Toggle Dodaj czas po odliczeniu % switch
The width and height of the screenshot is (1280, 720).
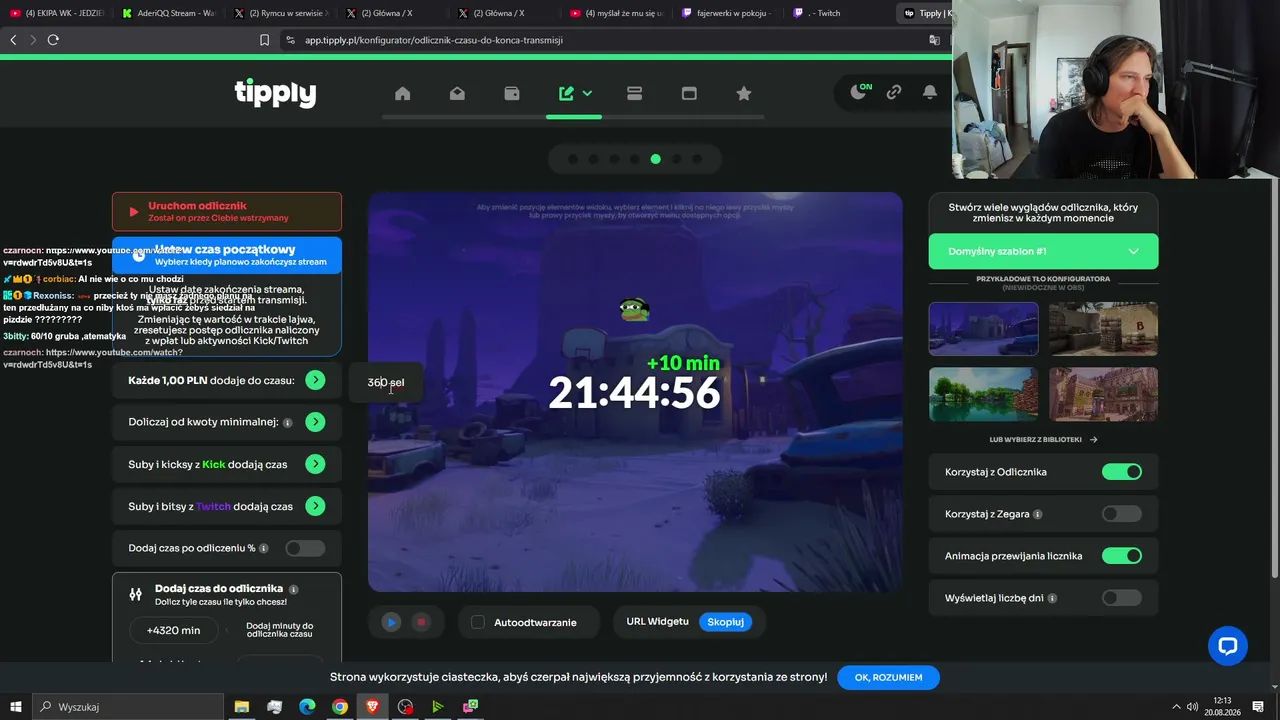click(305, 548)
